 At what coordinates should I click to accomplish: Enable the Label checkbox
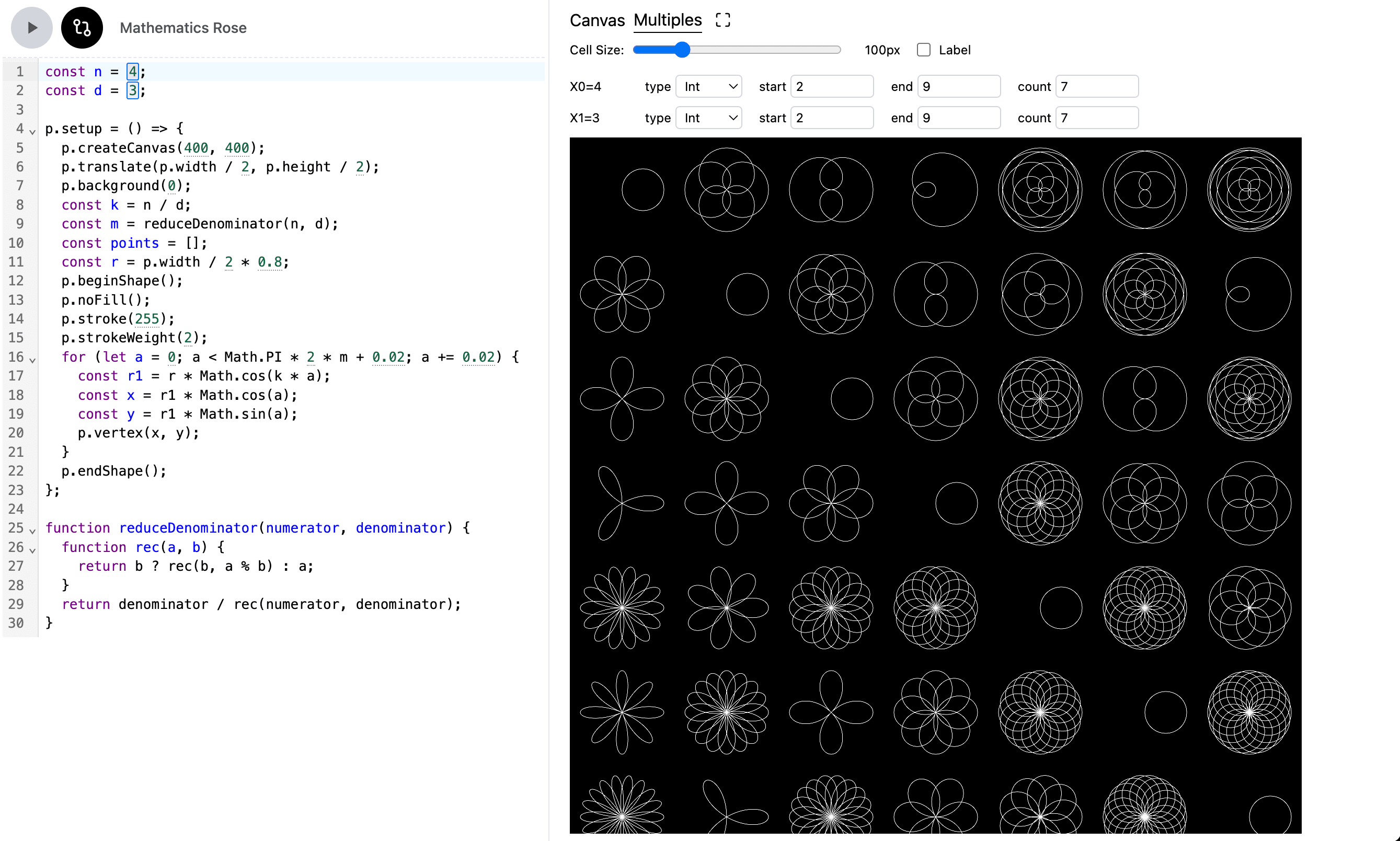point(923,50)
